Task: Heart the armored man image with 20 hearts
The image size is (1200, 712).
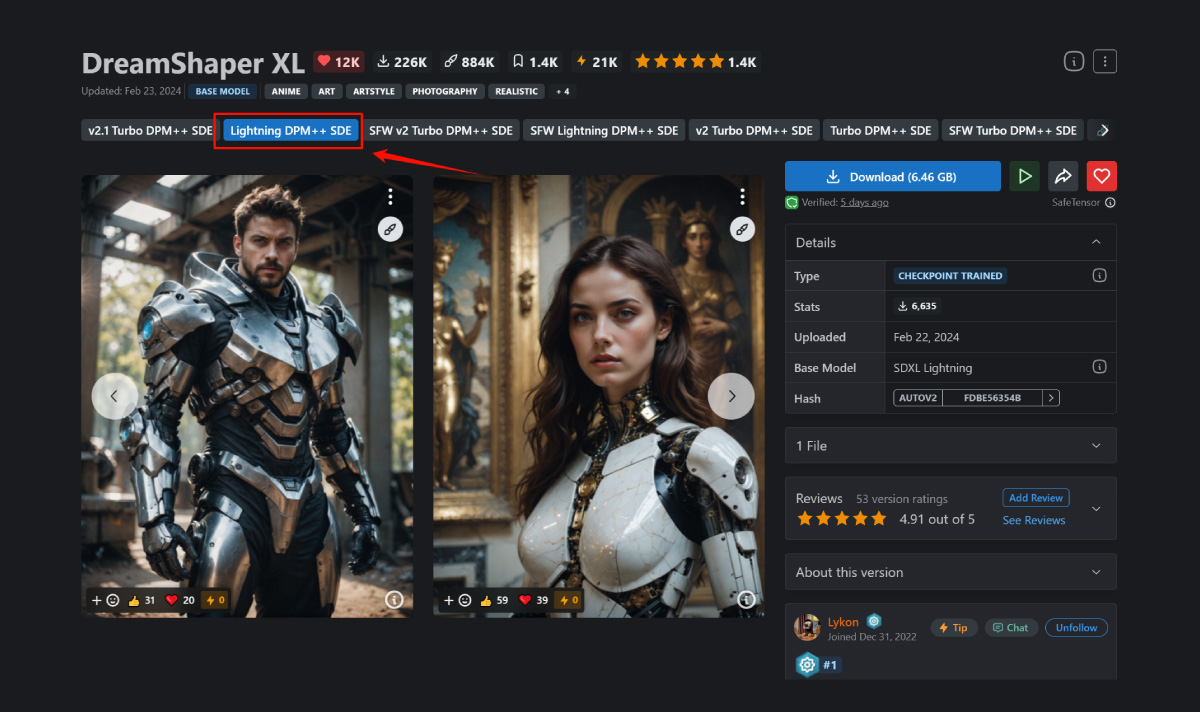Action: [179, 600]
